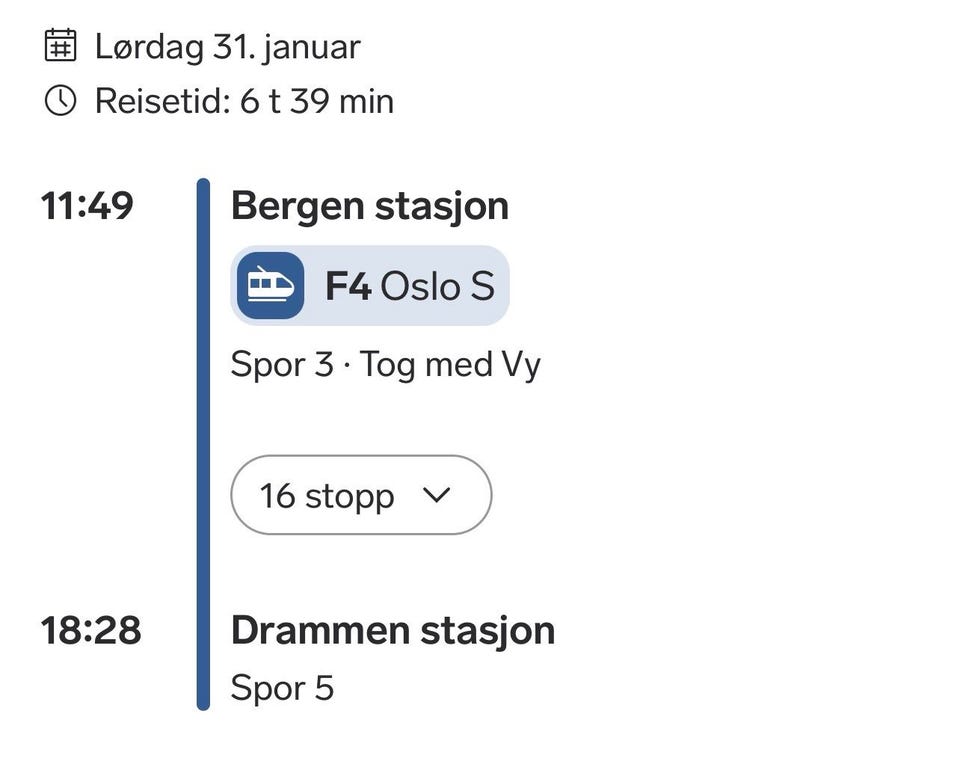Image resolution: width=960 pixels, height=764 pixels.
Task: Click the bold F4 line number
Action: point(348,287)
